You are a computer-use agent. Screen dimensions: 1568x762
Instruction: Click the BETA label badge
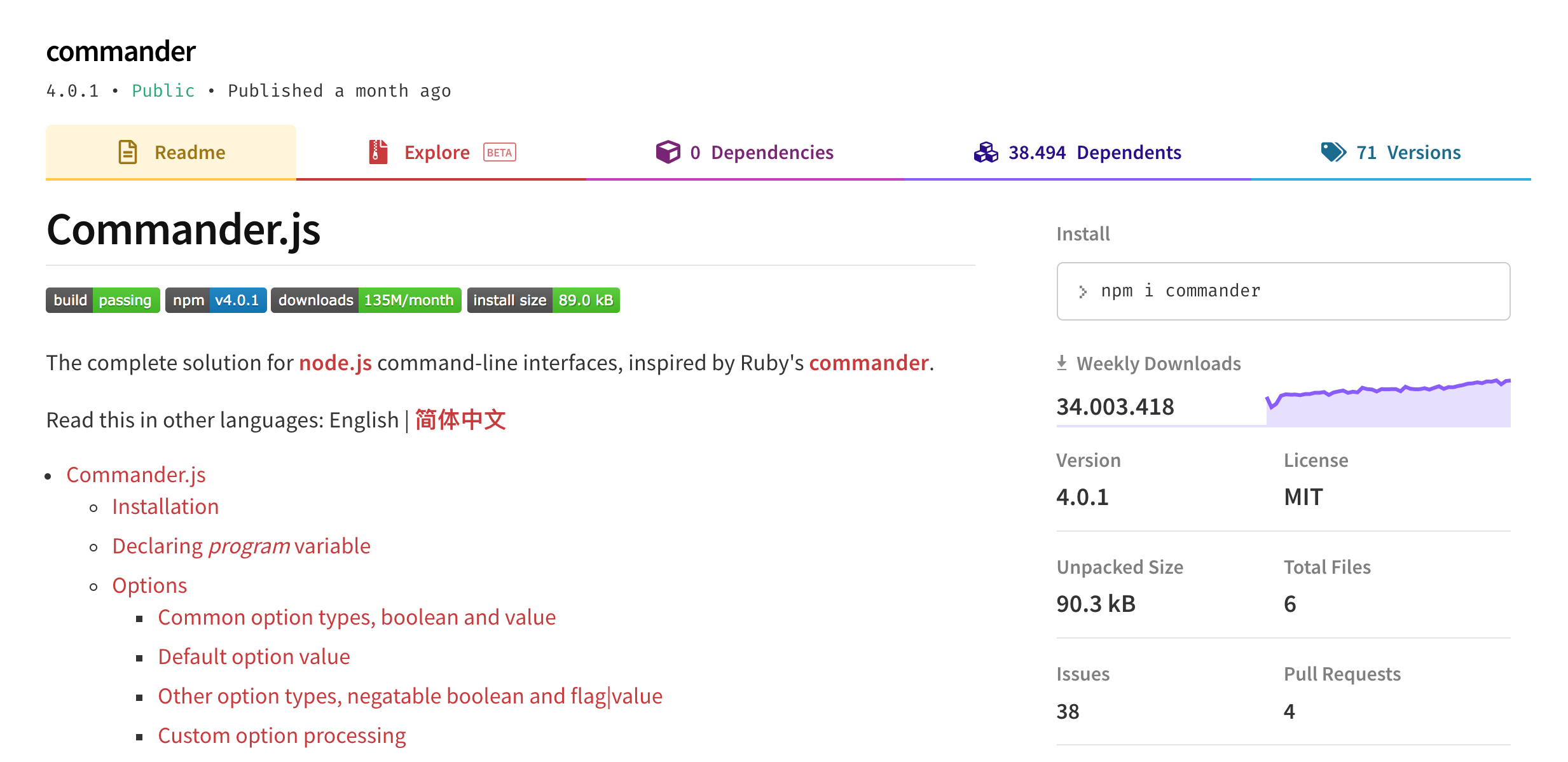pyautogui.click(x=499, y=153)
